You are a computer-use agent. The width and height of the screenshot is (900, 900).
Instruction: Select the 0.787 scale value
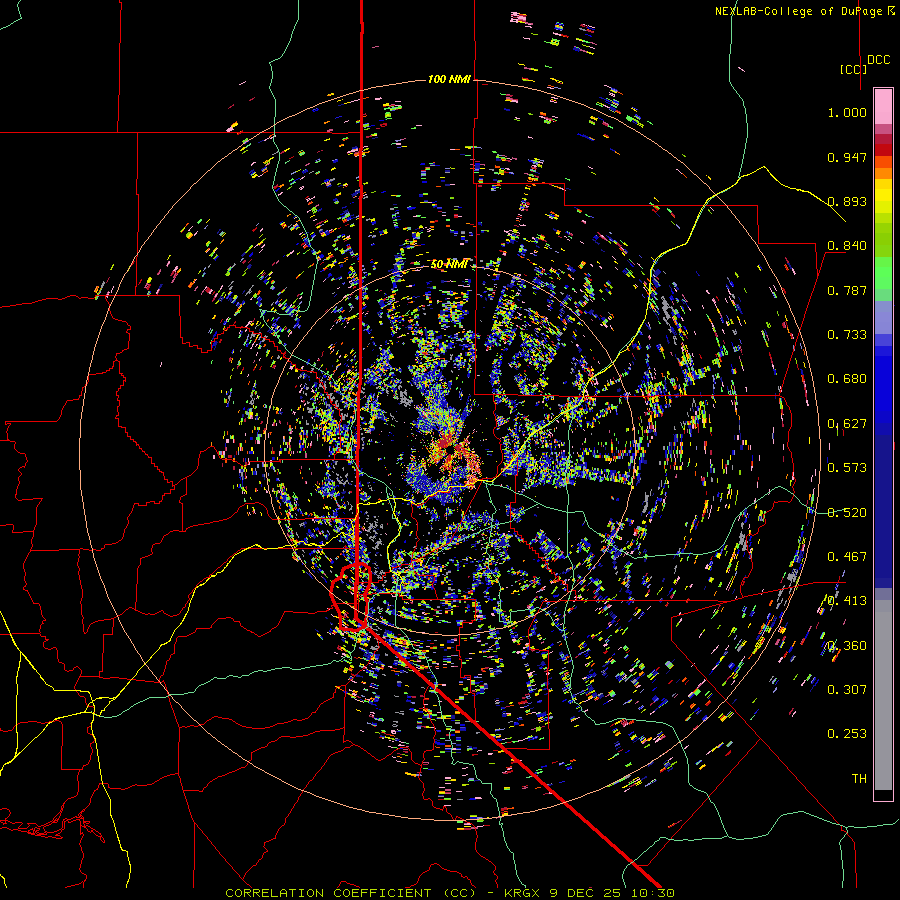(x=847, y=290)
